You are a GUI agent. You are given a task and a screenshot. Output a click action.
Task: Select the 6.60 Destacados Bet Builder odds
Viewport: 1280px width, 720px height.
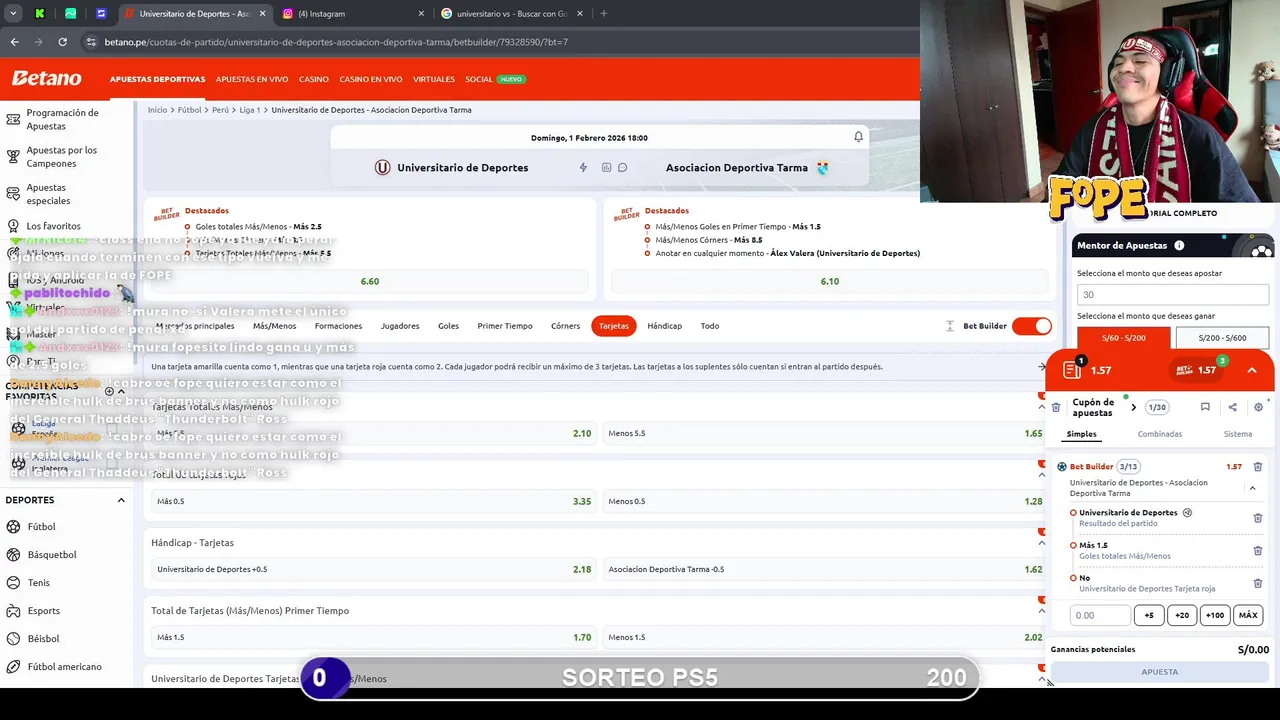coord(370,281)
